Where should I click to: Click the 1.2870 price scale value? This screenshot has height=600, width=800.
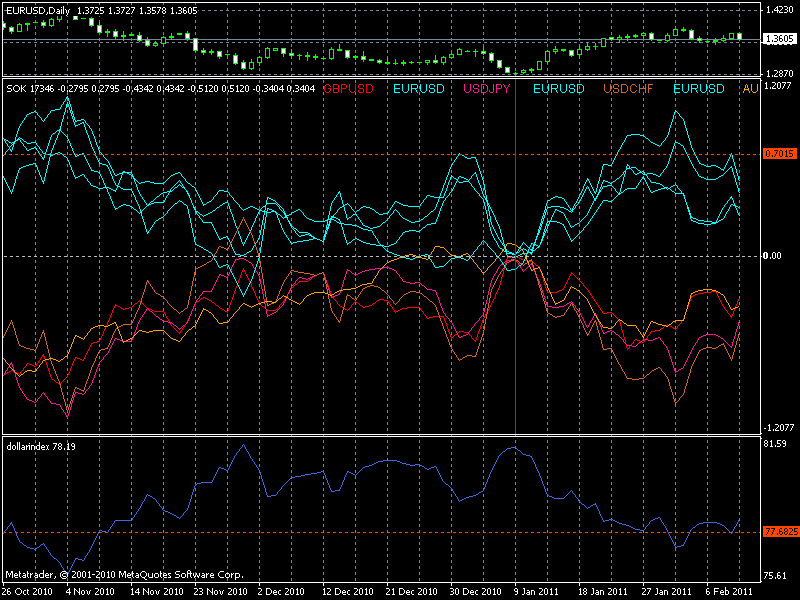780,73
